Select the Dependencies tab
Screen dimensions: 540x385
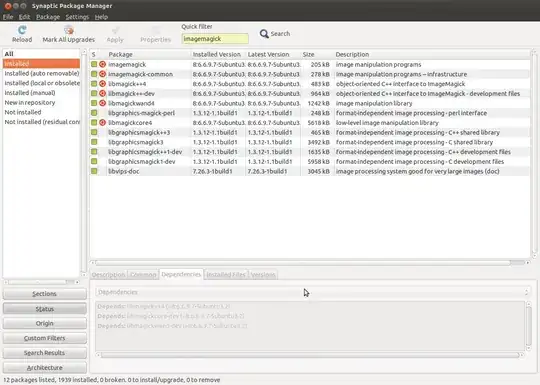(181, 274)
